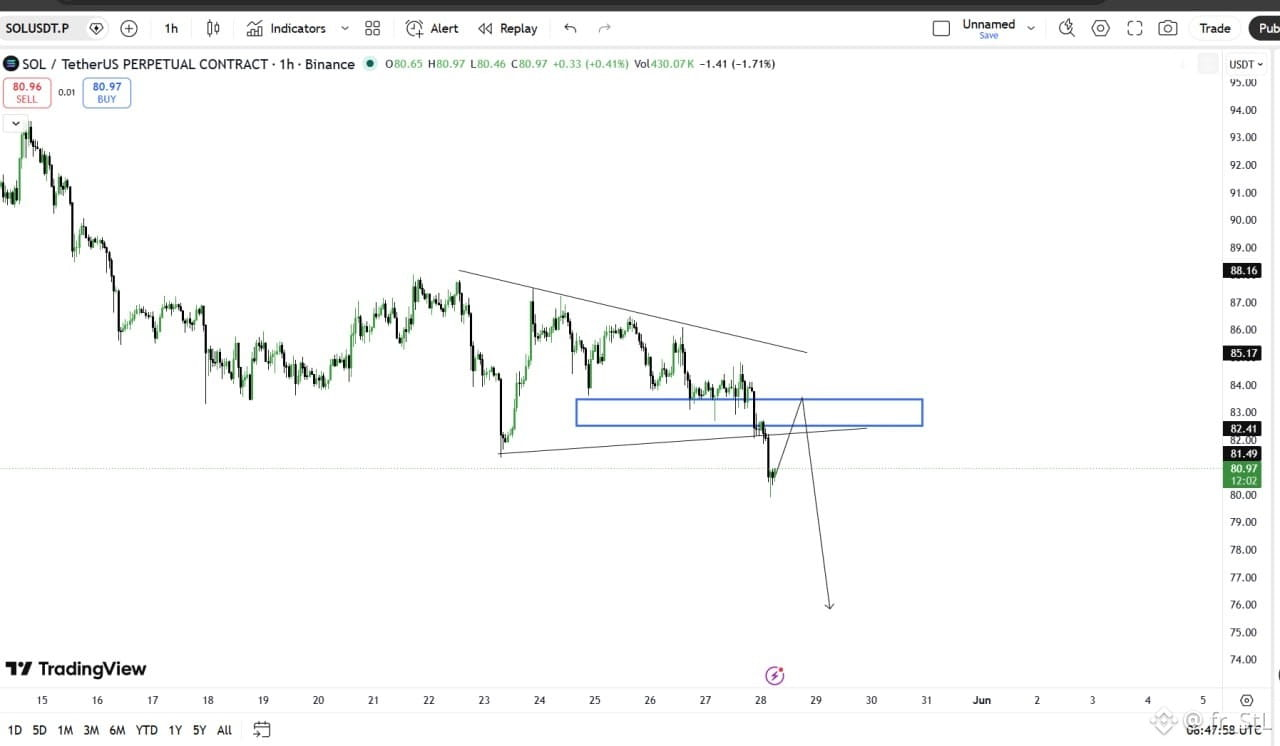Image resolution: width=1280 pixels, height=746 pixels.
Task: Click the 81.49 price label
Action: click(1243, 454)
